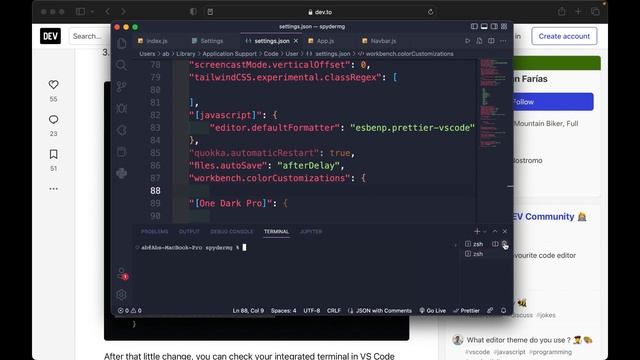Image resolution: width=640 pixels, height=360 pixels.
Task: Open the Source Control view
Action: 122,87
